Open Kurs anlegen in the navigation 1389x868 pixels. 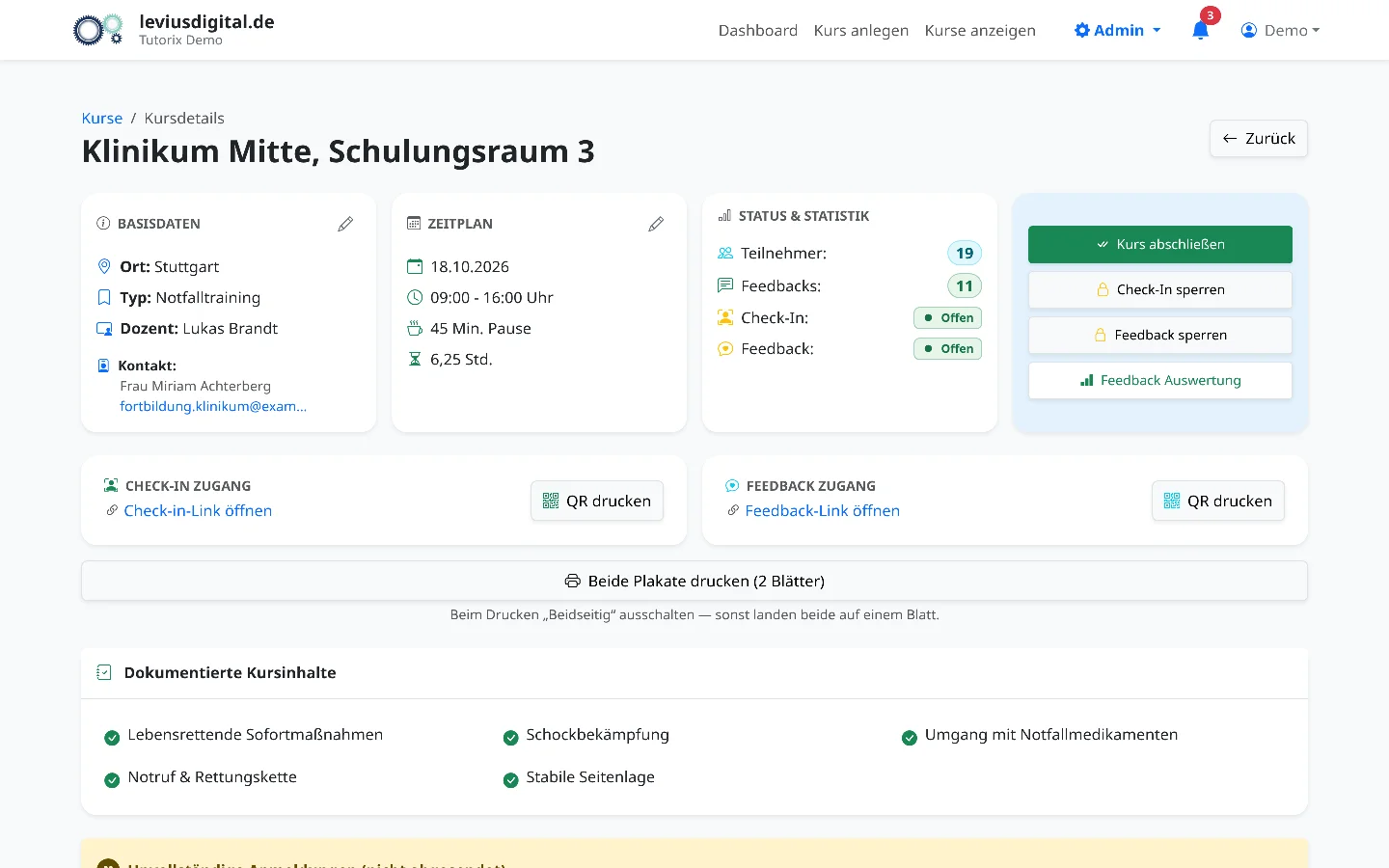(x=861, y=30)
